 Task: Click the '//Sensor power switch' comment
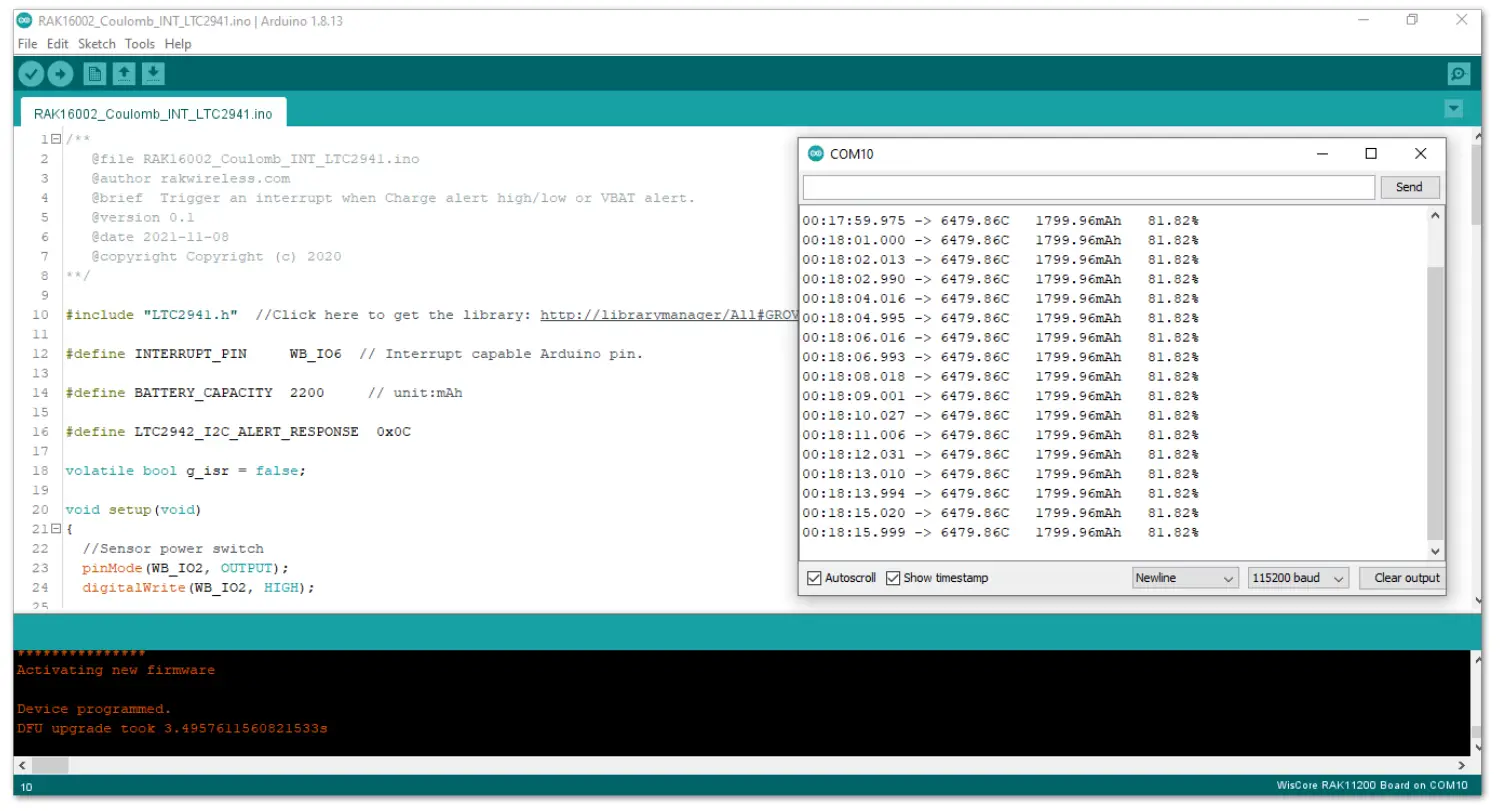tap(173, 549)
